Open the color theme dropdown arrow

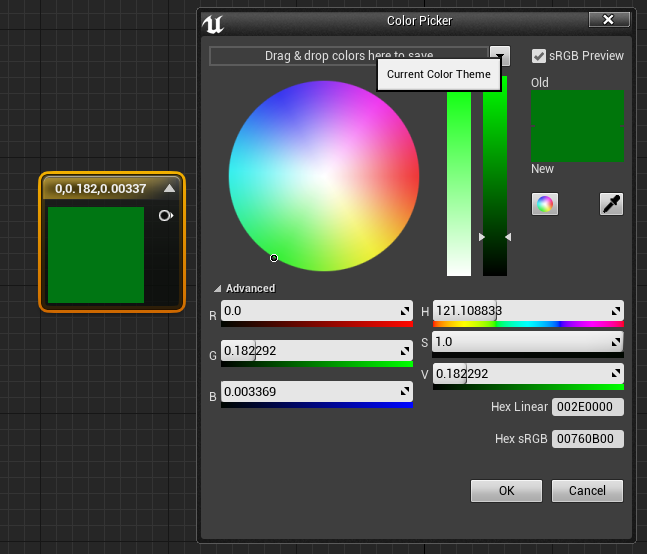pos(500,55)
